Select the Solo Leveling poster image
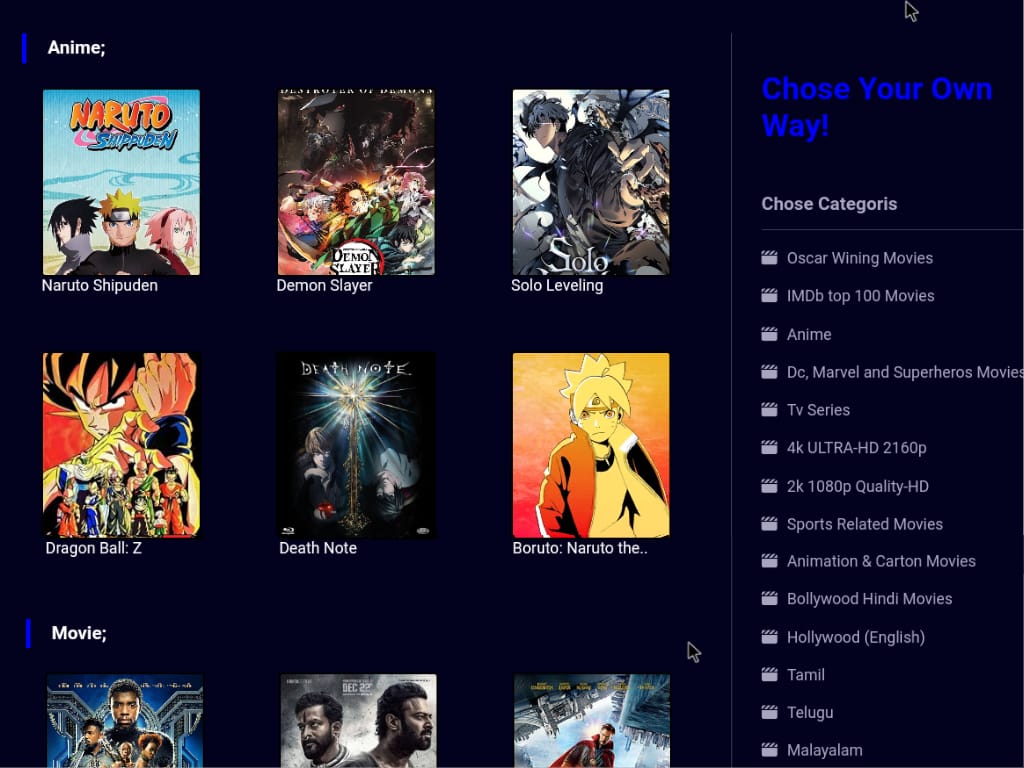 (x=591, y=182)
